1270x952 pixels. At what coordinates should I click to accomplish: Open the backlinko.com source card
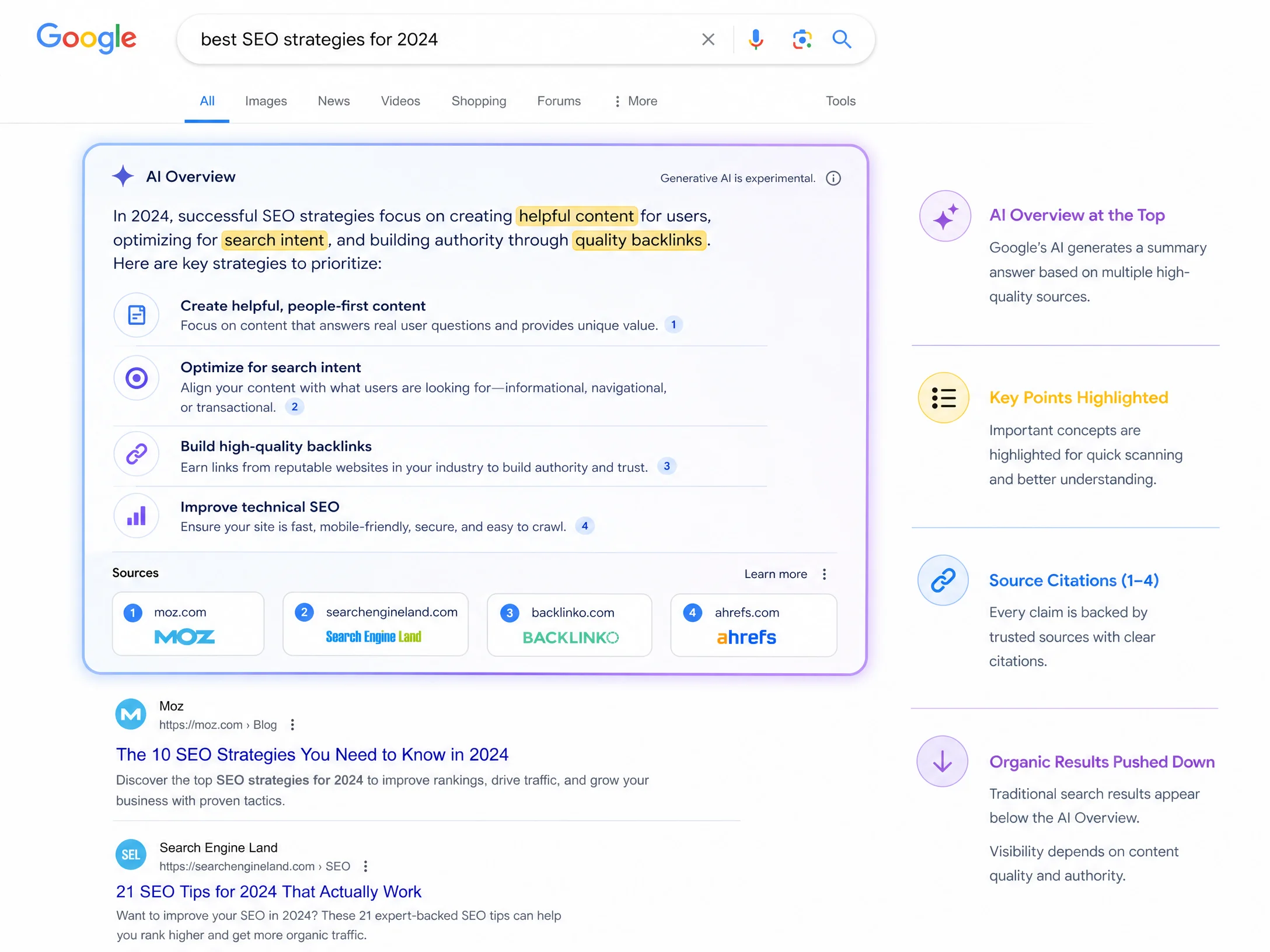[570, 625]
